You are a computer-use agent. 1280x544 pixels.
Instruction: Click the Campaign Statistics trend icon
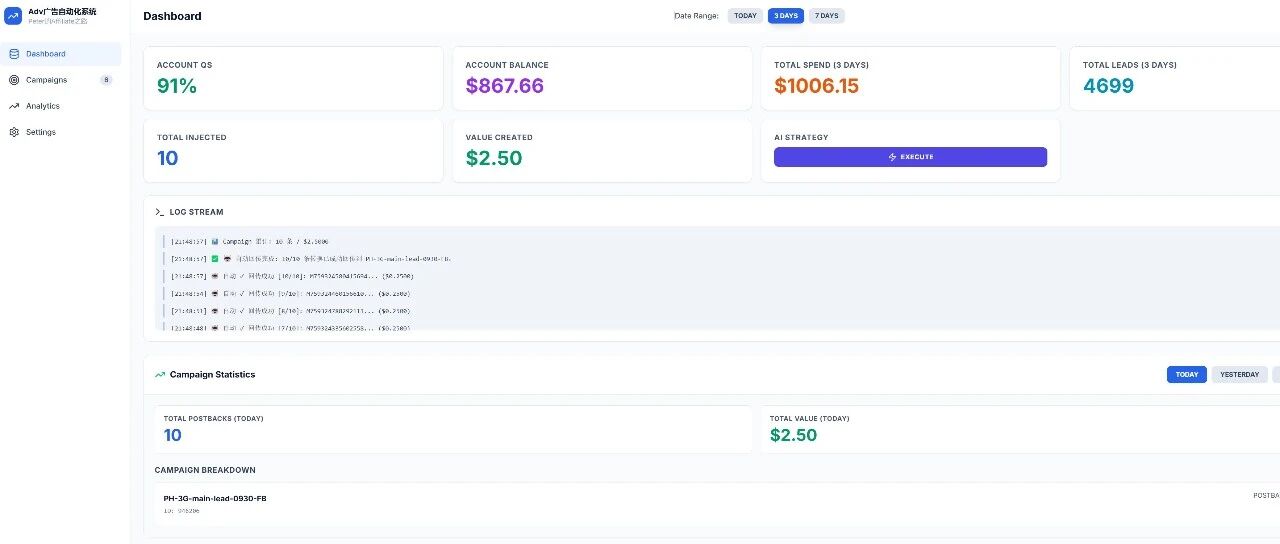(x=160, y=375)
